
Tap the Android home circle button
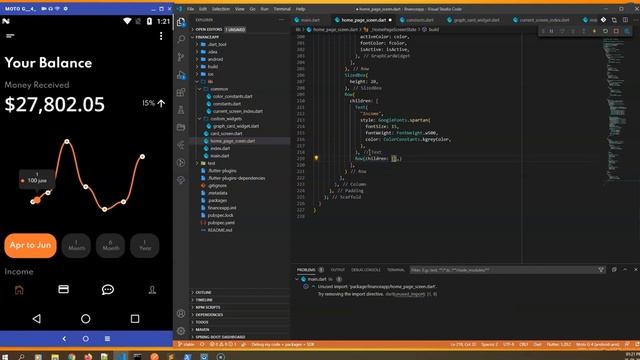pos(85,318)
